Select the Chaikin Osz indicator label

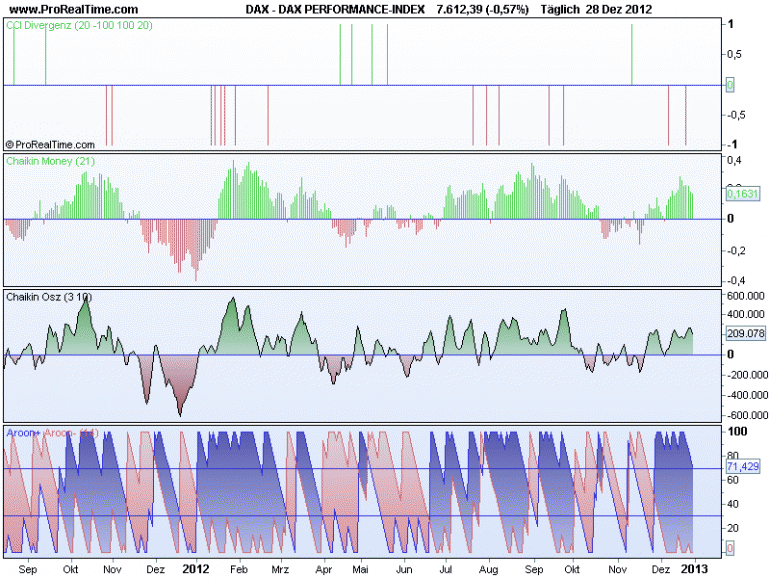point(49,297)
